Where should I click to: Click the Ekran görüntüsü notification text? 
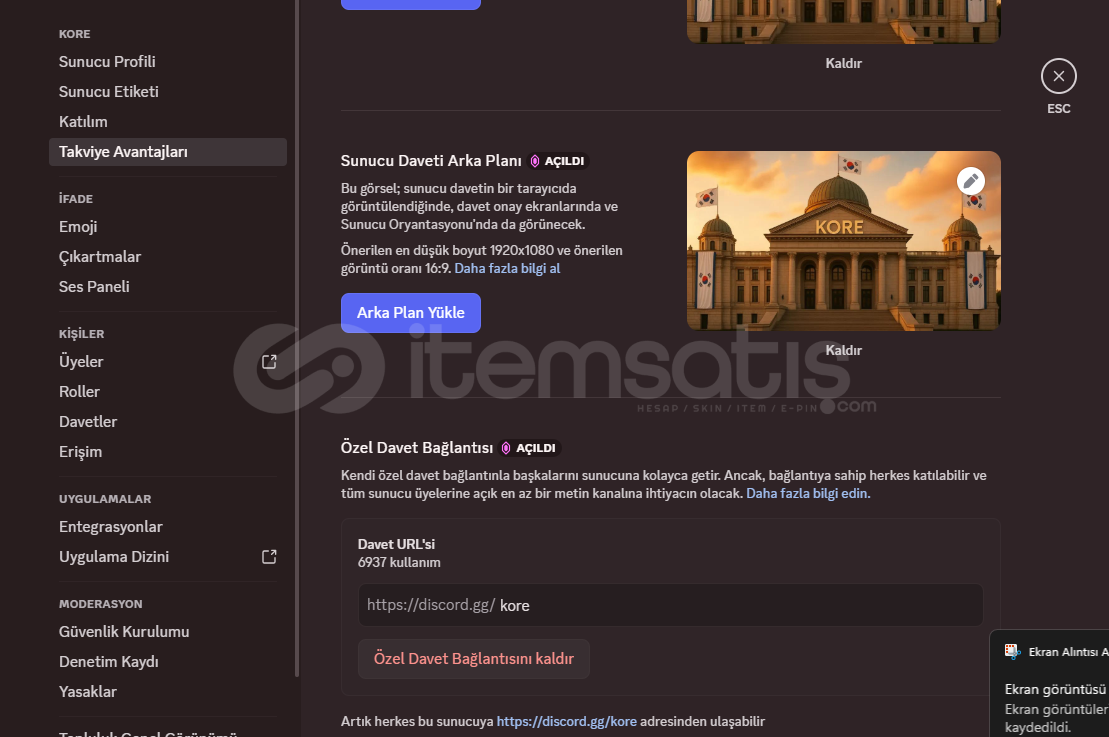(1056, 690)
